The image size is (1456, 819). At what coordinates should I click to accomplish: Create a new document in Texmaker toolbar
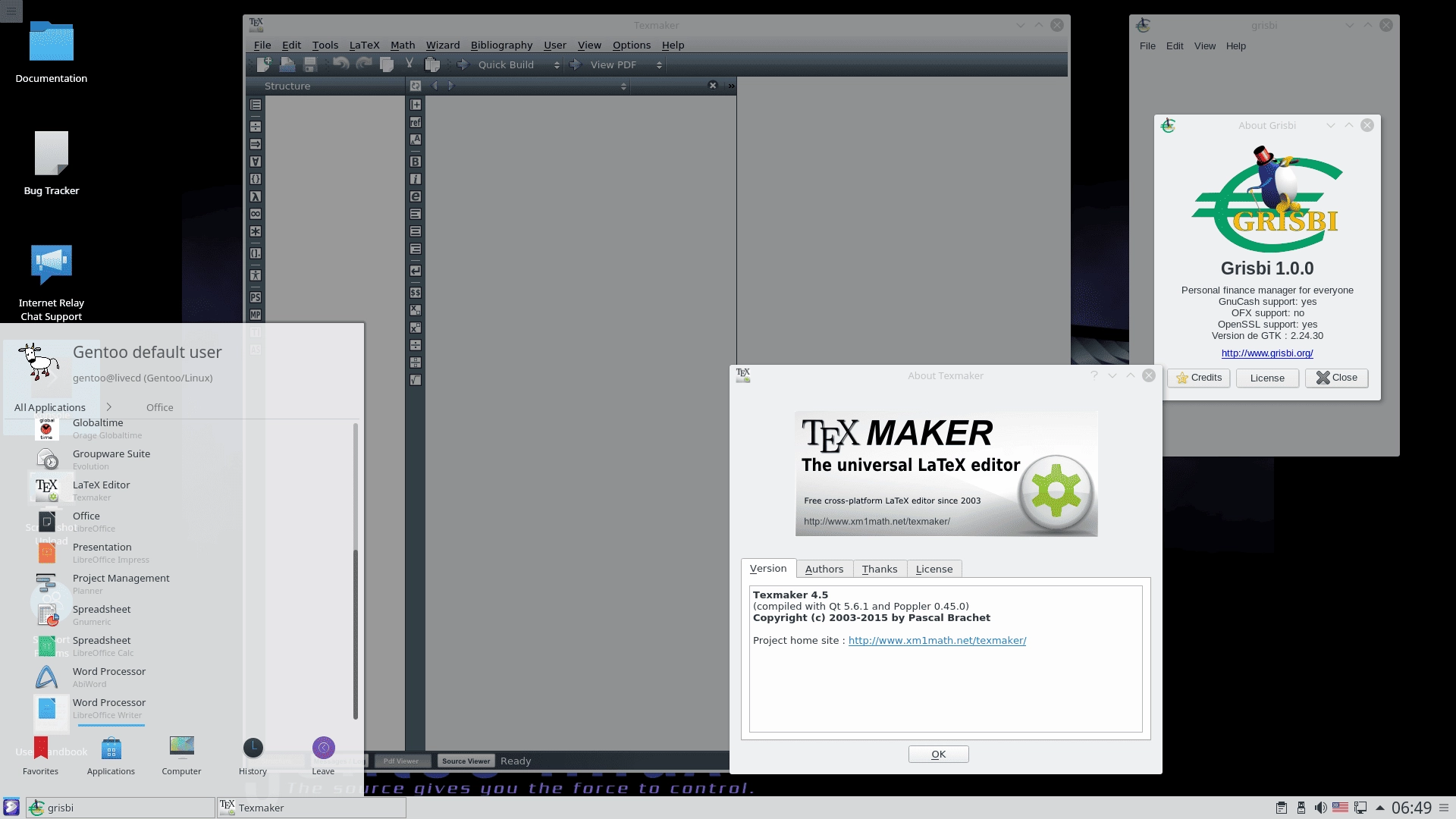tap(264, 64)
